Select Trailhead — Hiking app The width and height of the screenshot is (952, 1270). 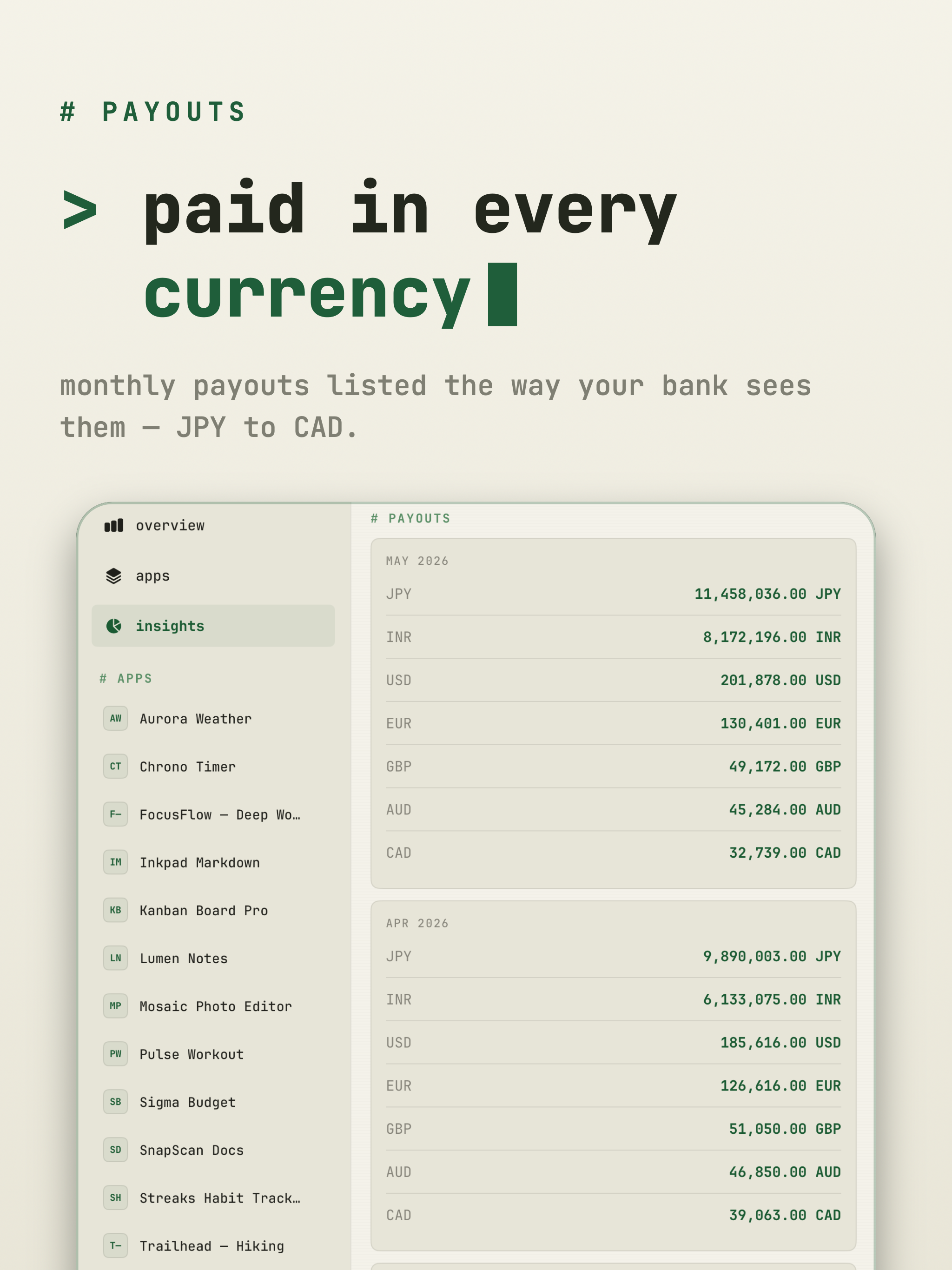tap(213, 1246)
